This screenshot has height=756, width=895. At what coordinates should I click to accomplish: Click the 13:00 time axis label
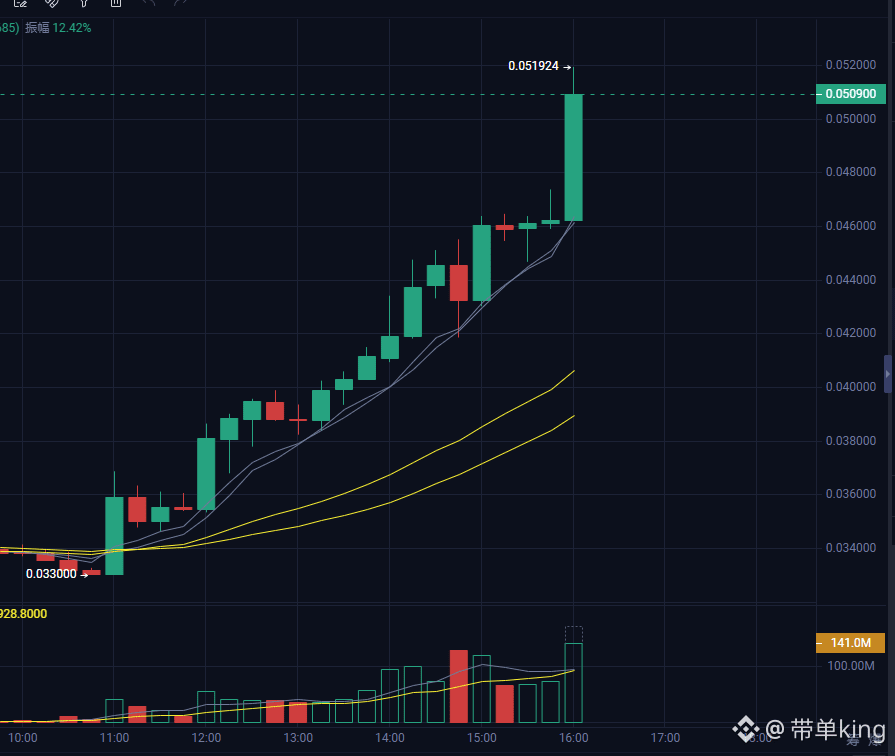(x=298, y=738)
